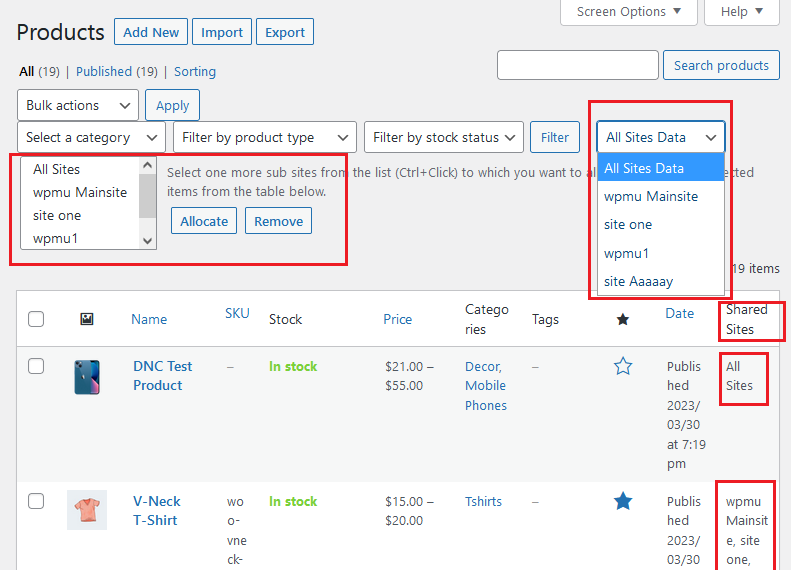Click the image column header icon

[87, 319]
